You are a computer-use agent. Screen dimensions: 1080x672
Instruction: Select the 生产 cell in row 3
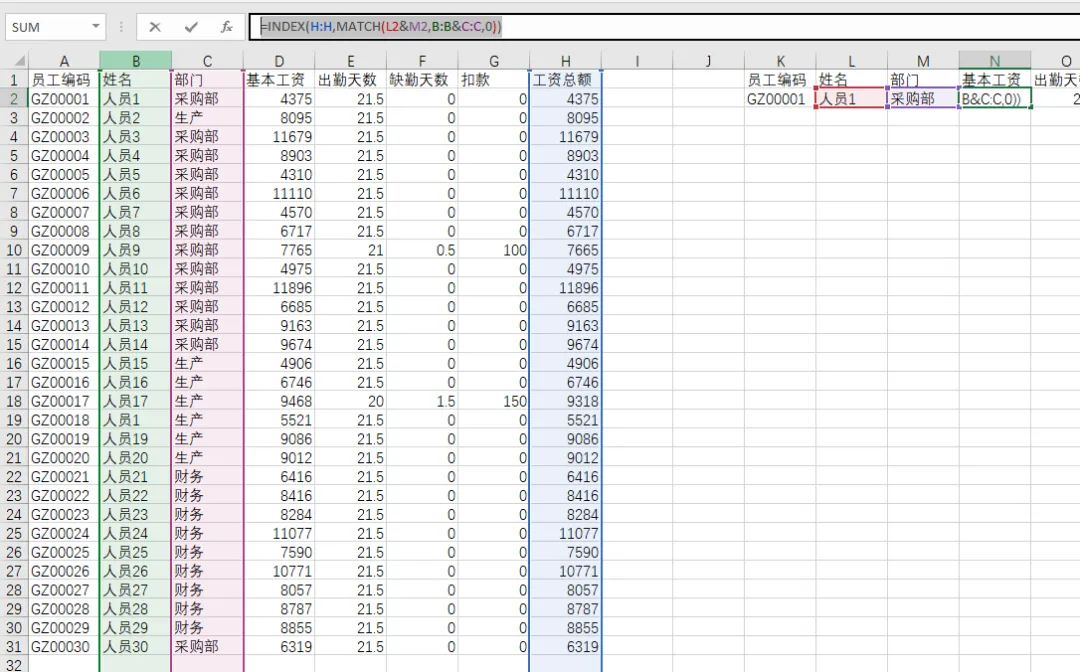[x=207, y=118]
